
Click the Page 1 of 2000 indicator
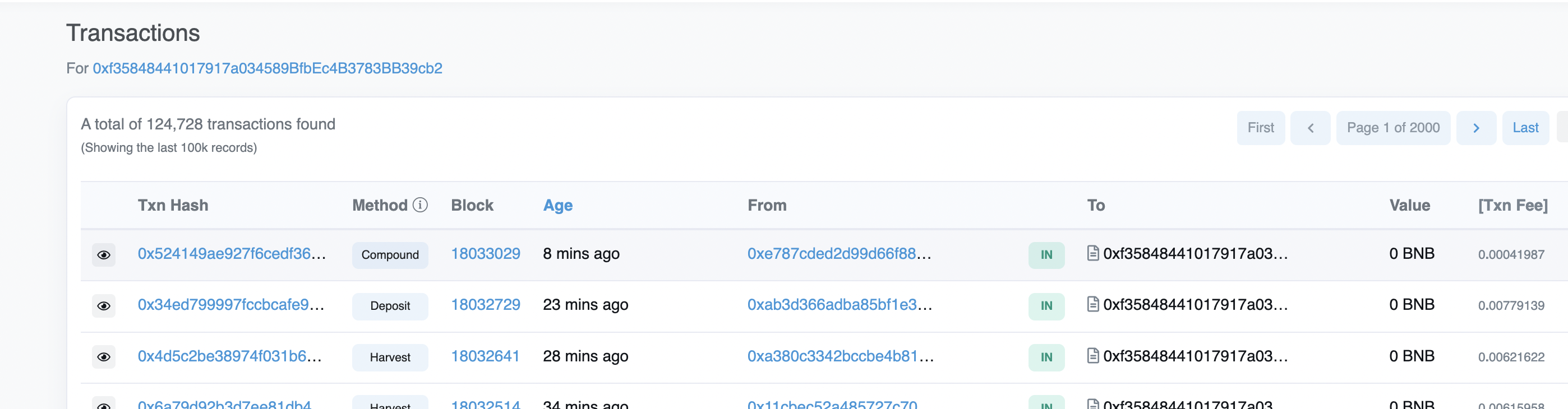click(1392, 128)
